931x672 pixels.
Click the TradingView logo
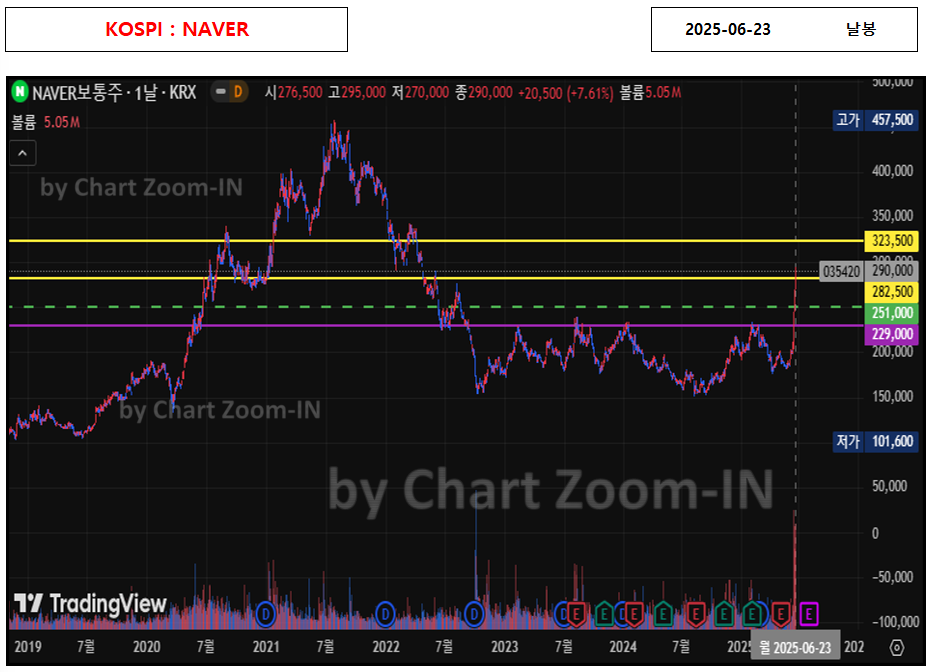coord(90,603)
